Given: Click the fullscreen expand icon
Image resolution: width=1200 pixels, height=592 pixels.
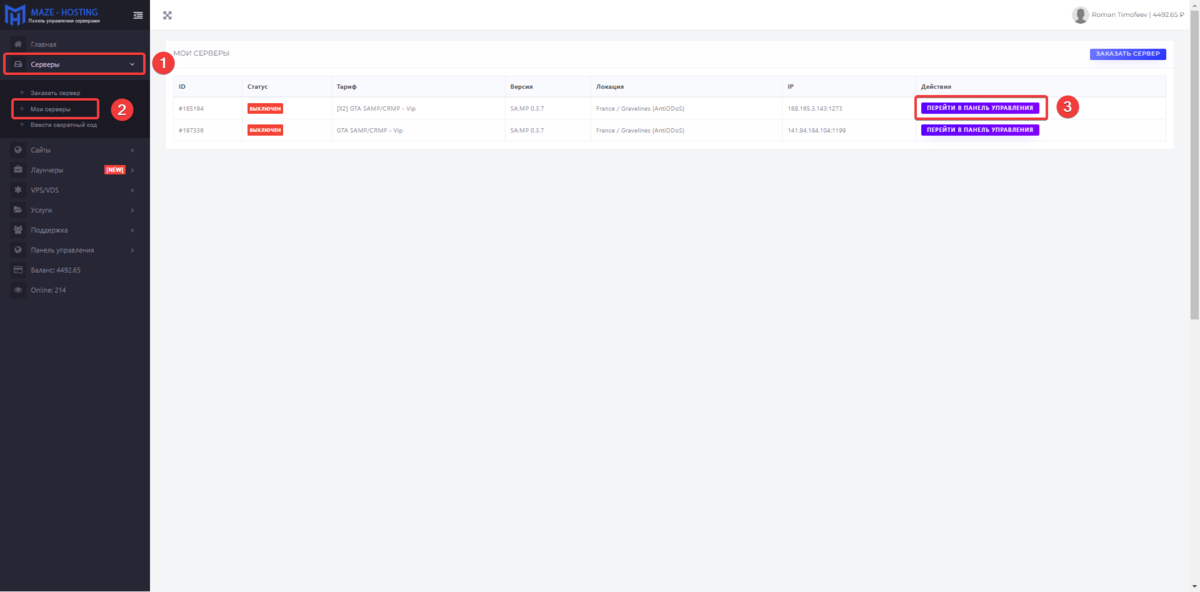Looking at the screenshot, I should [x=167, y=15].
